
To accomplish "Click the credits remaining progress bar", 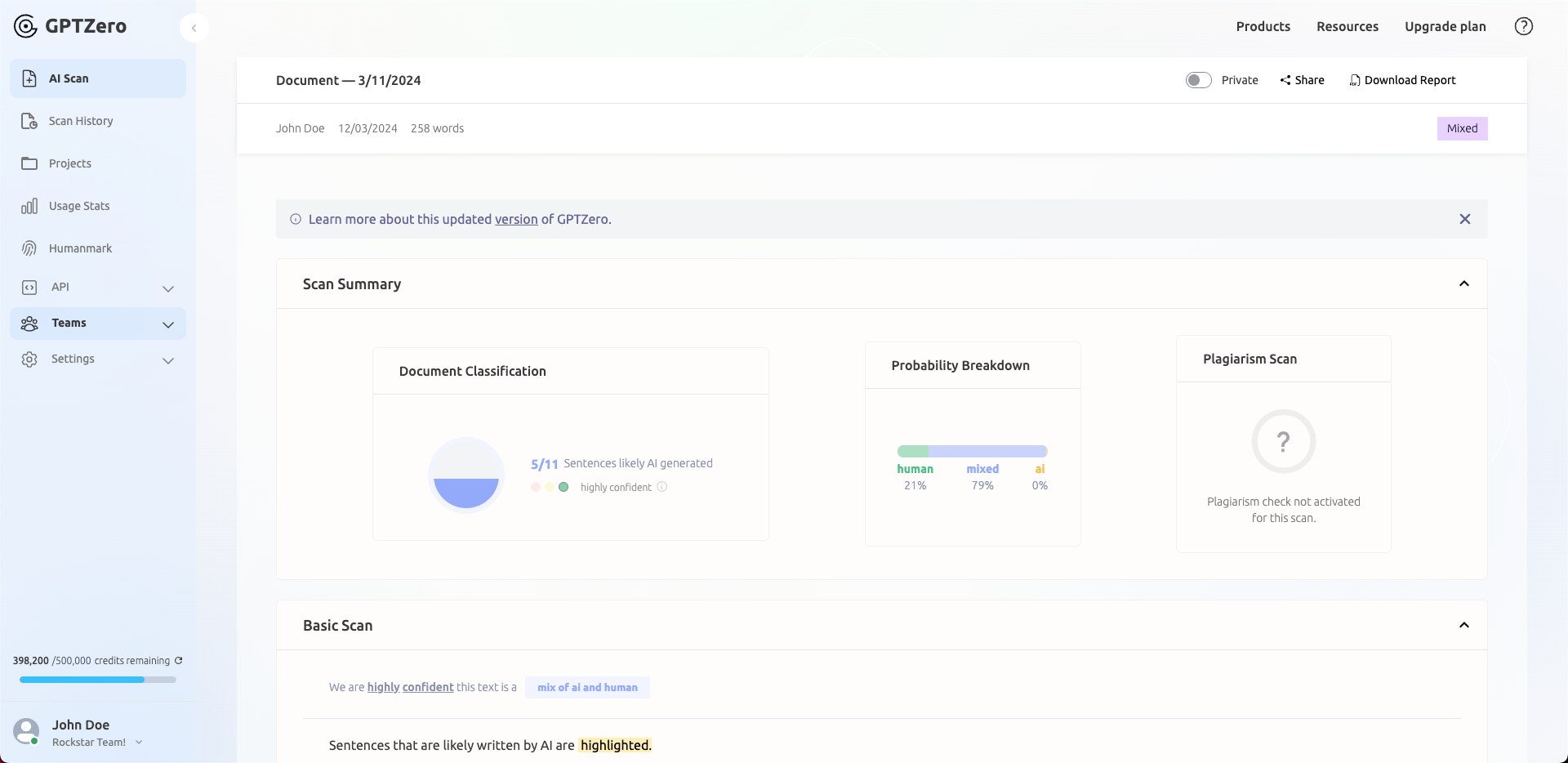I will [x=98, y=680].
